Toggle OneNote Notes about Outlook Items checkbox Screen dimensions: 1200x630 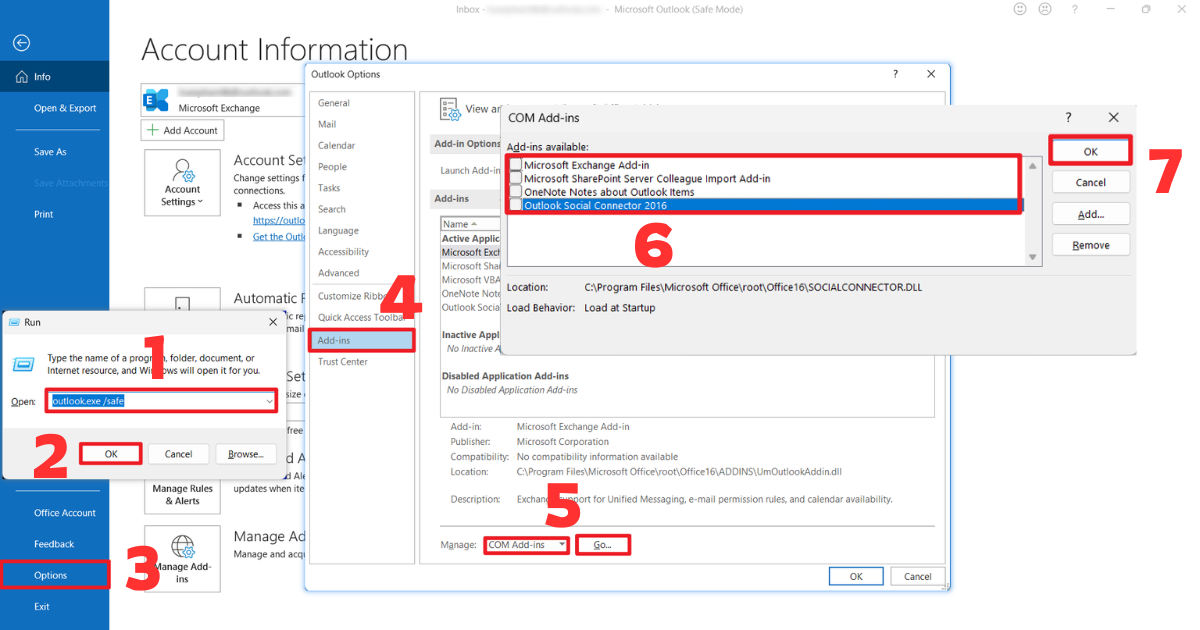(515, 191)
